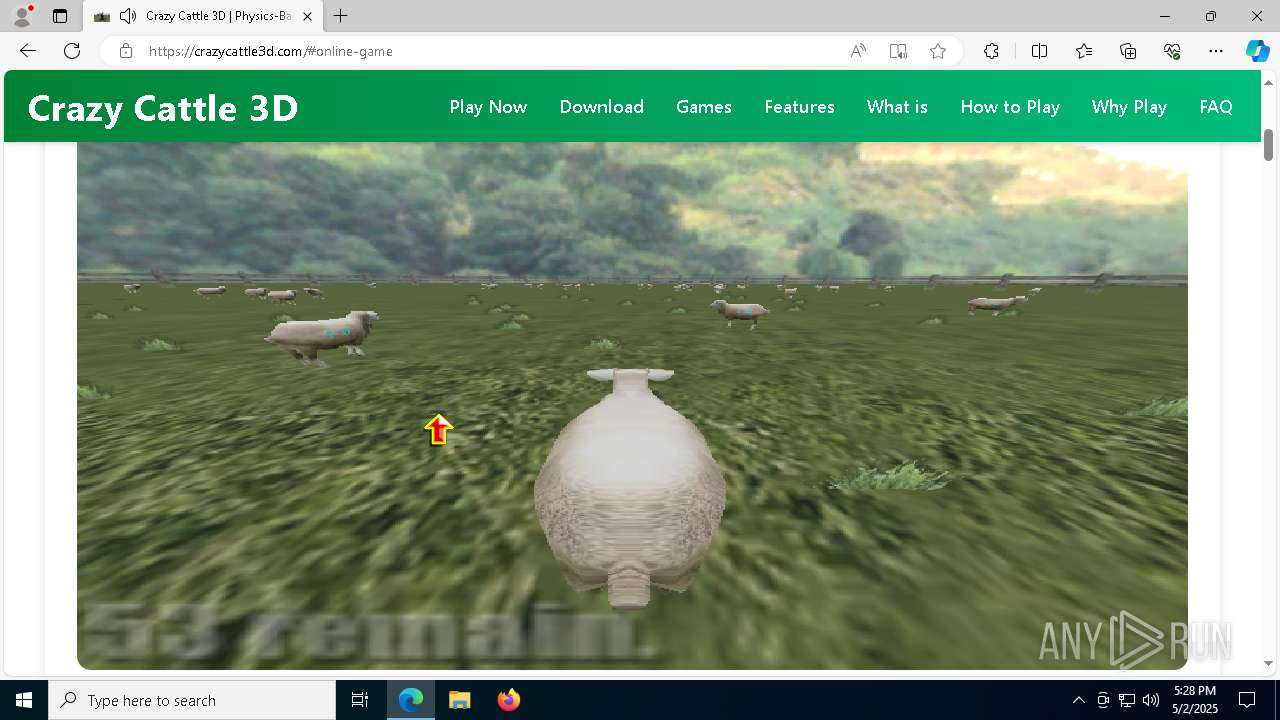
Task: Open the Favorites list icon
Action: [x=1084, y=51]
